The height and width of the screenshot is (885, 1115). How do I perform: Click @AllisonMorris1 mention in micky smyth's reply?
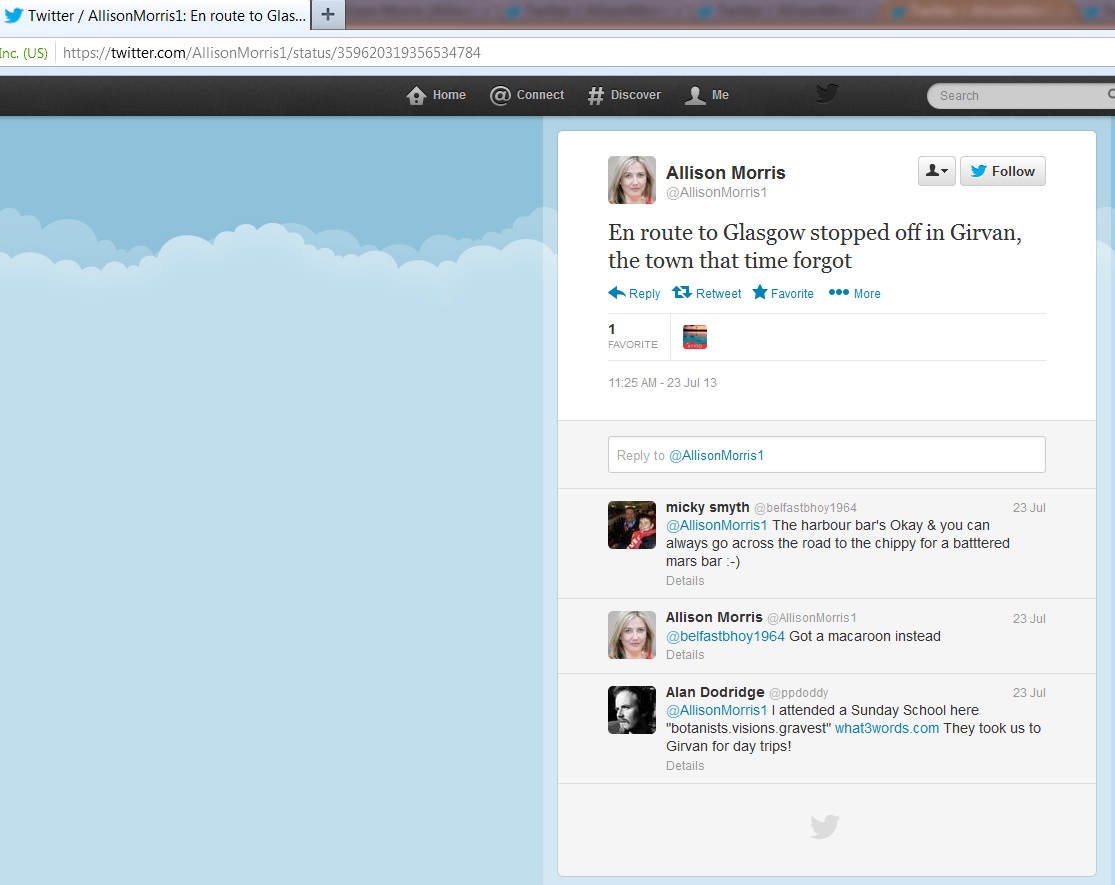716,525
